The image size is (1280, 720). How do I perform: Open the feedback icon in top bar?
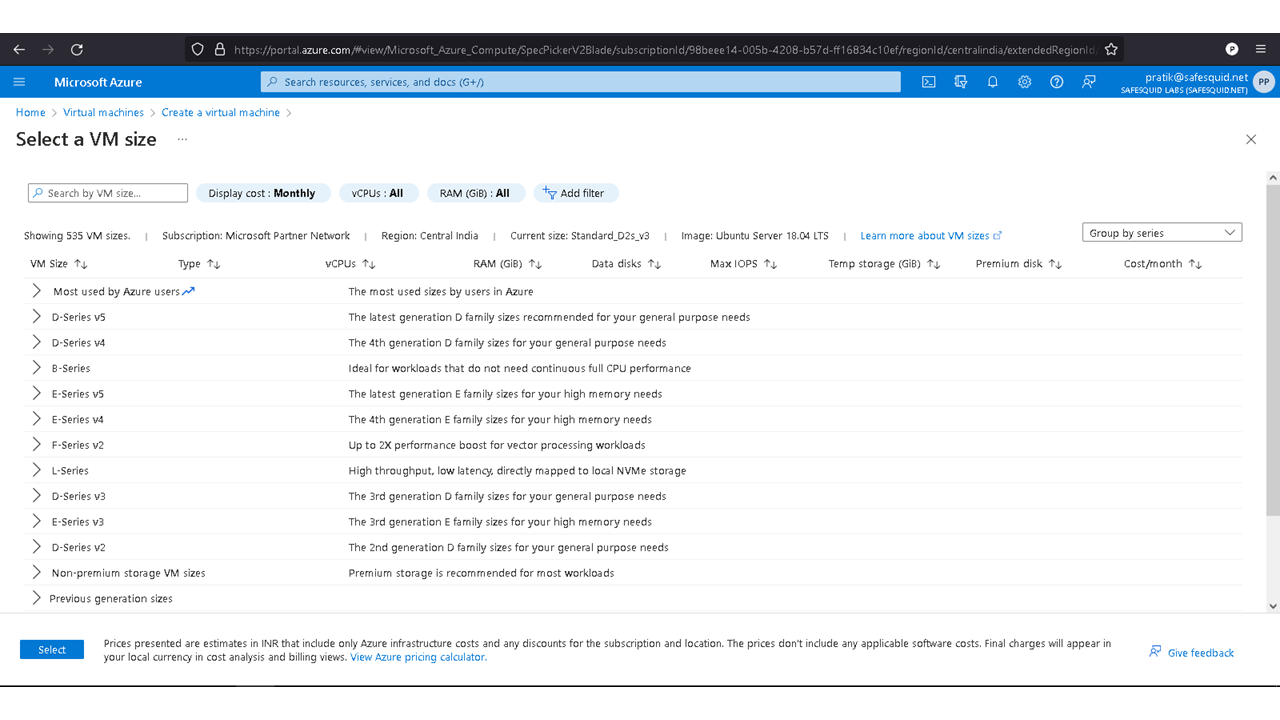[1089, 82]
